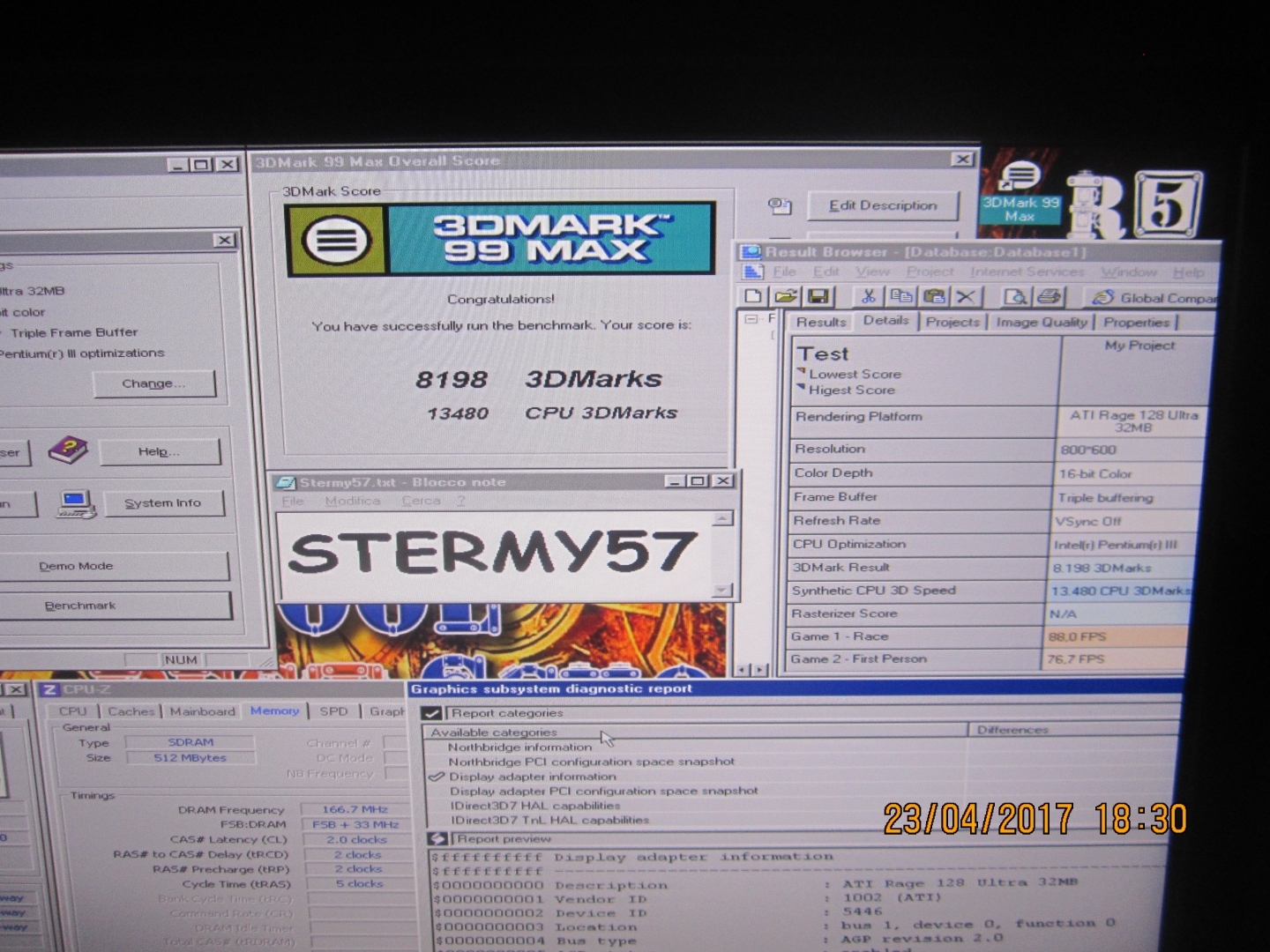Click New document icon in Result Browser toolbar
Image resolution: width=1270 pixels, height=952 pixels.
click(754, 296)
